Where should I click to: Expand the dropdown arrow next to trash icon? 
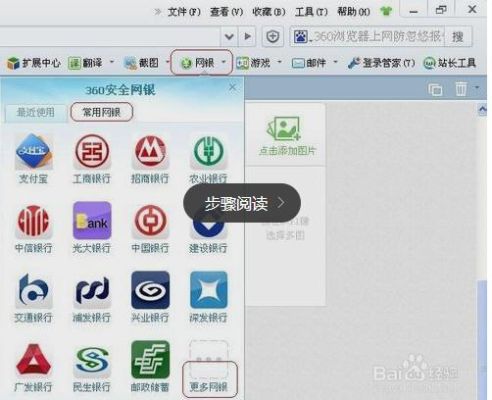(x=477, y=87)
